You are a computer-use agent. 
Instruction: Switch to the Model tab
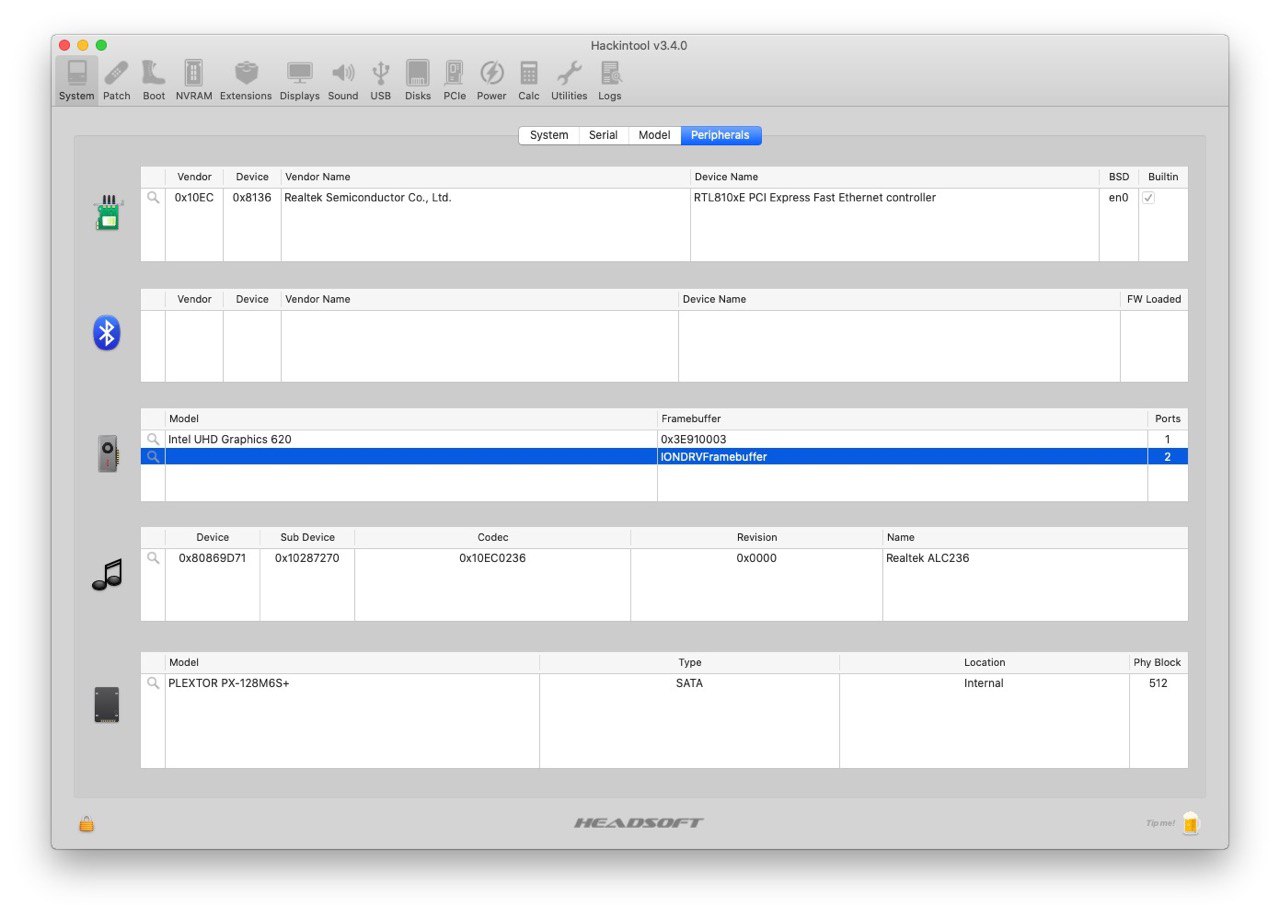(654, 135)
